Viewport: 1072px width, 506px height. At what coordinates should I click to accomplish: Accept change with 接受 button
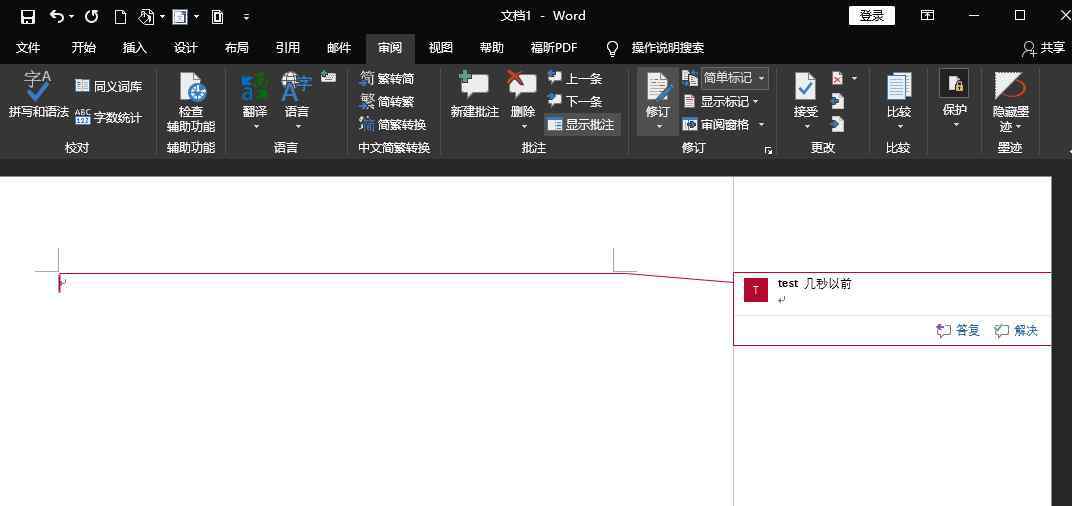pos(806,101)
